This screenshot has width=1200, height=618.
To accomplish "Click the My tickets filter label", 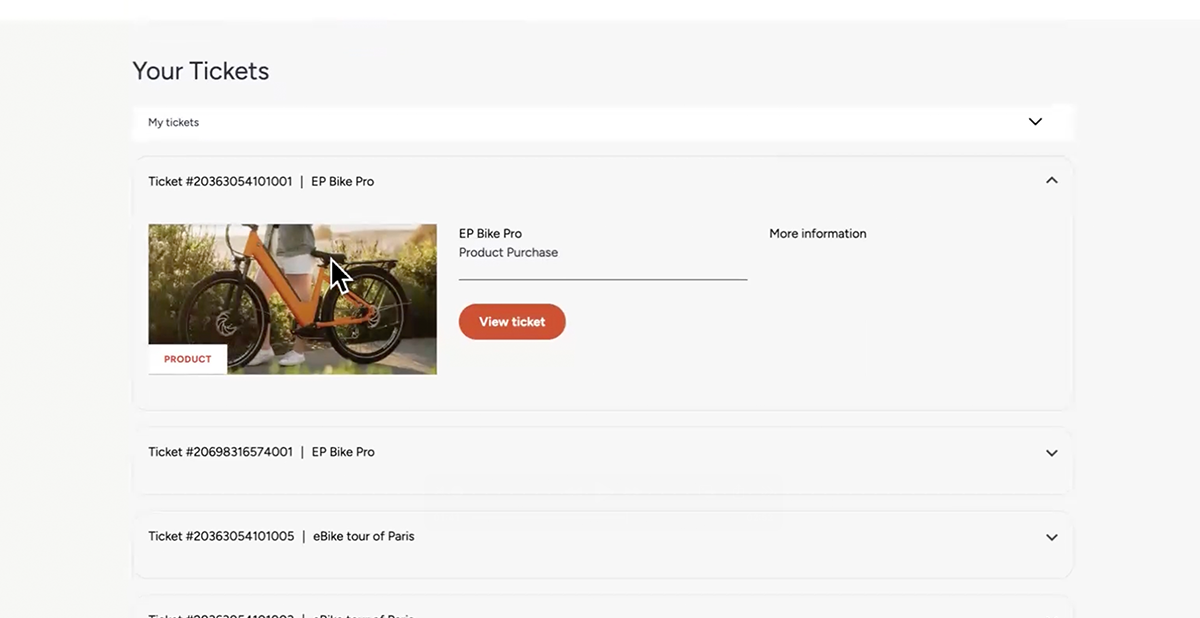I will pos(174,122).
